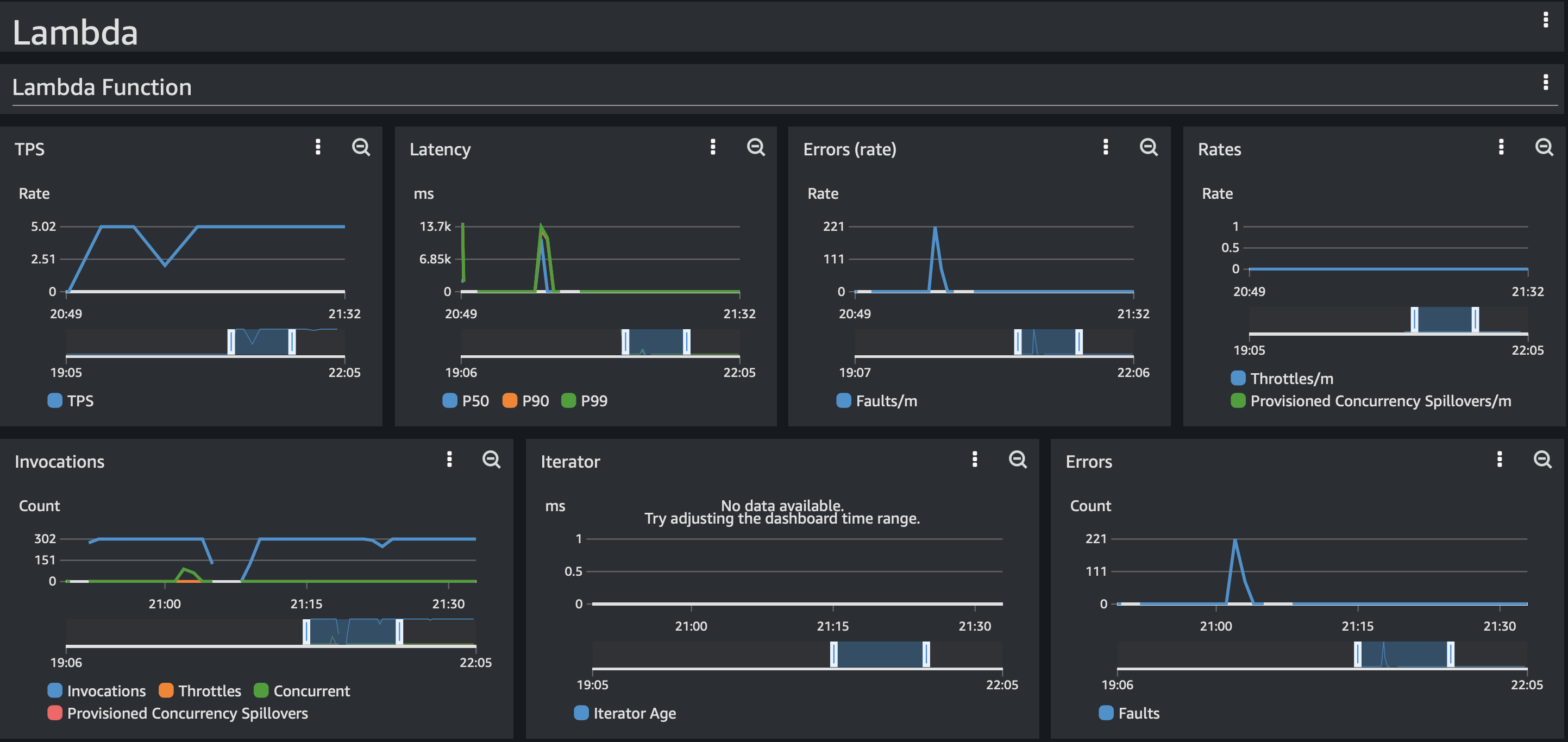Toggle the Throttles legend series in Invocations
The width and height of the screenshot is (1568, 742).
coord(199,691)
